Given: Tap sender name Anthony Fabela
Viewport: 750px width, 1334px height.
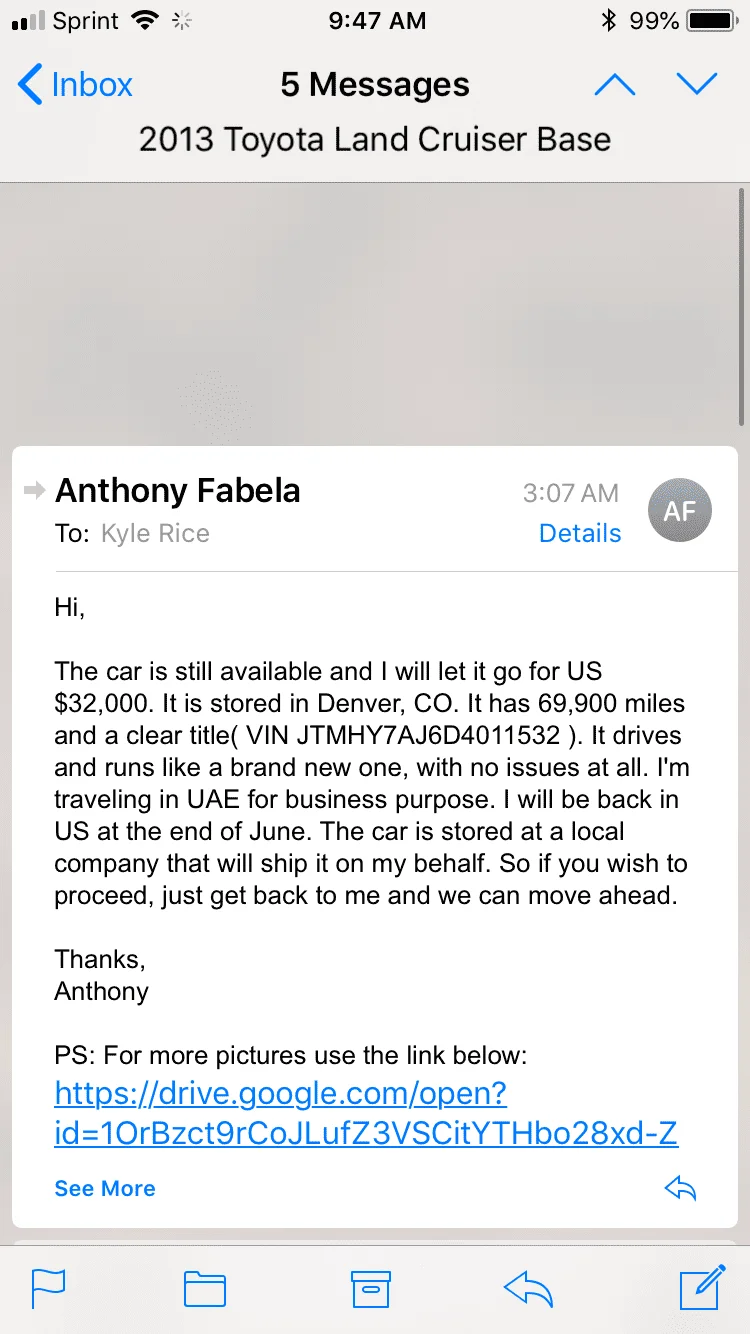Looking at the screenshot, I should pyautogui.click(x=178, y=490).
